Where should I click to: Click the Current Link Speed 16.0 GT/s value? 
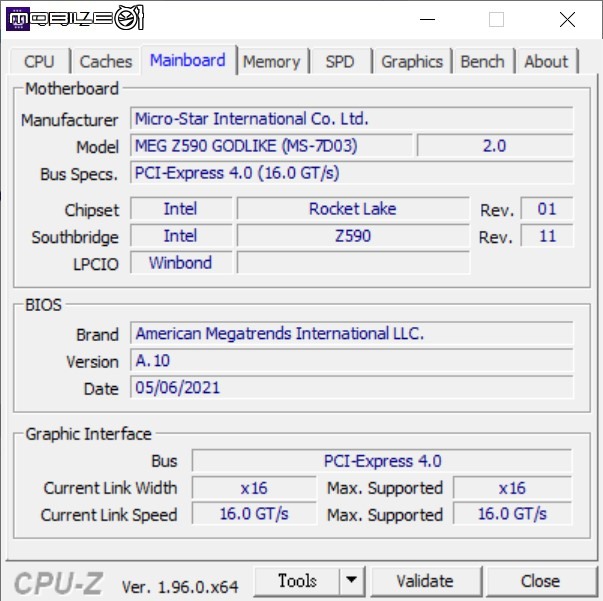[x=254, y=513]
